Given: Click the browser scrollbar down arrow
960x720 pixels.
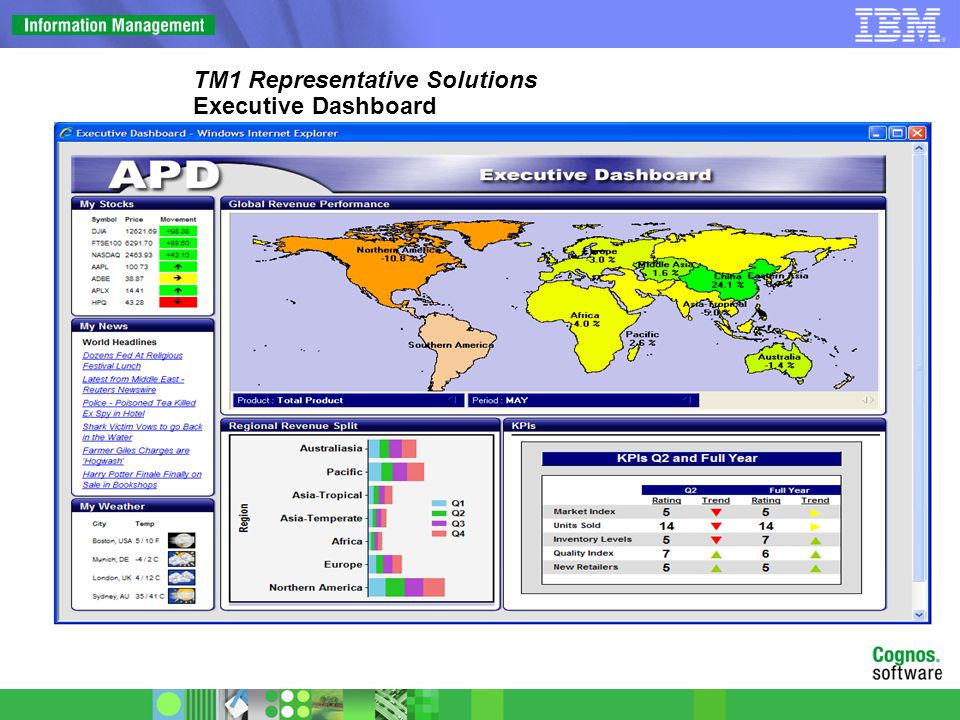Looking at the screenshot, I should [x=918, y=615].
